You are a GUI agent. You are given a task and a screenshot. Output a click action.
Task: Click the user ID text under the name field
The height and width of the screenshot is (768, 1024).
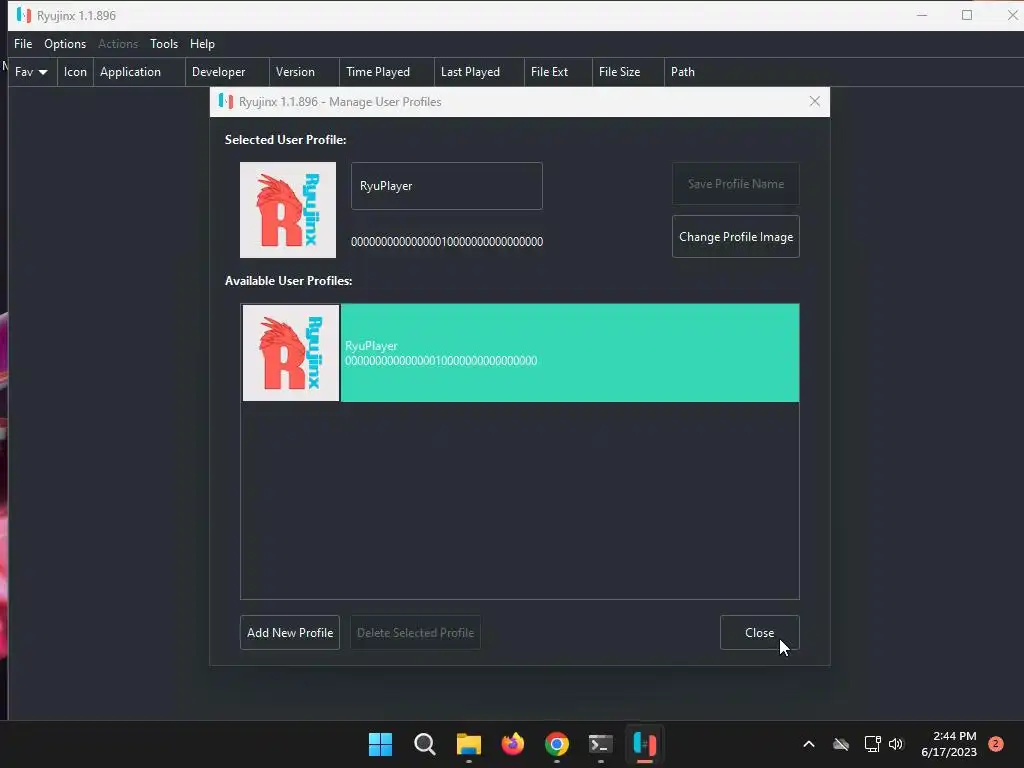point(447,242)
